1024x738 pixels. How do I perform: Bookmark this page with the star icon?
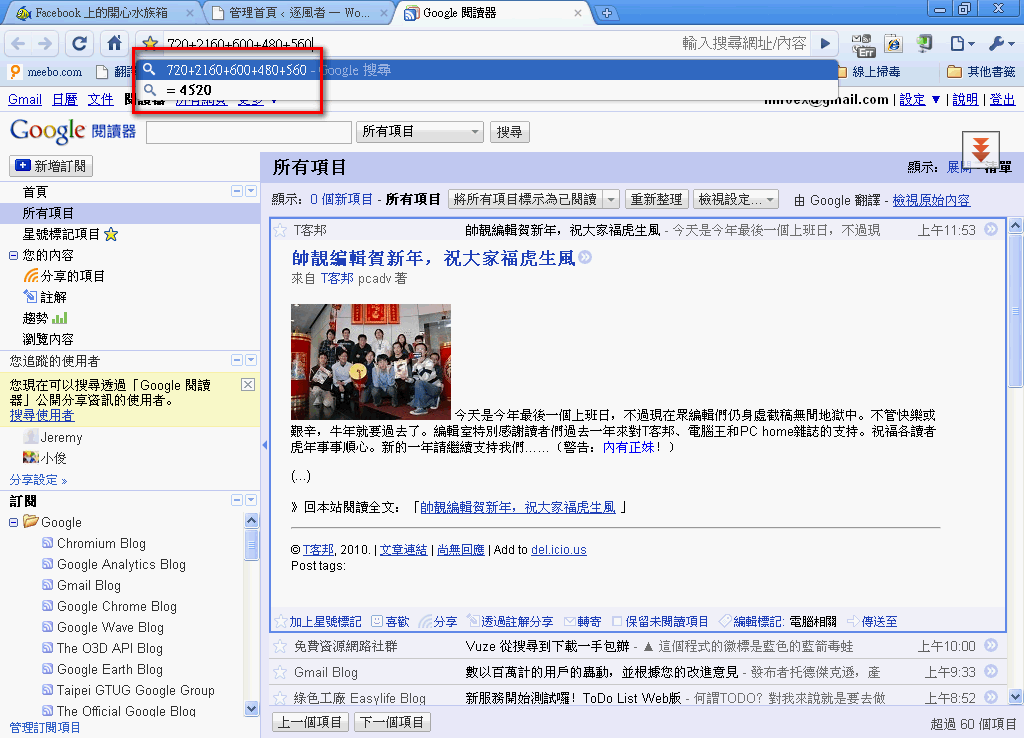150,43
